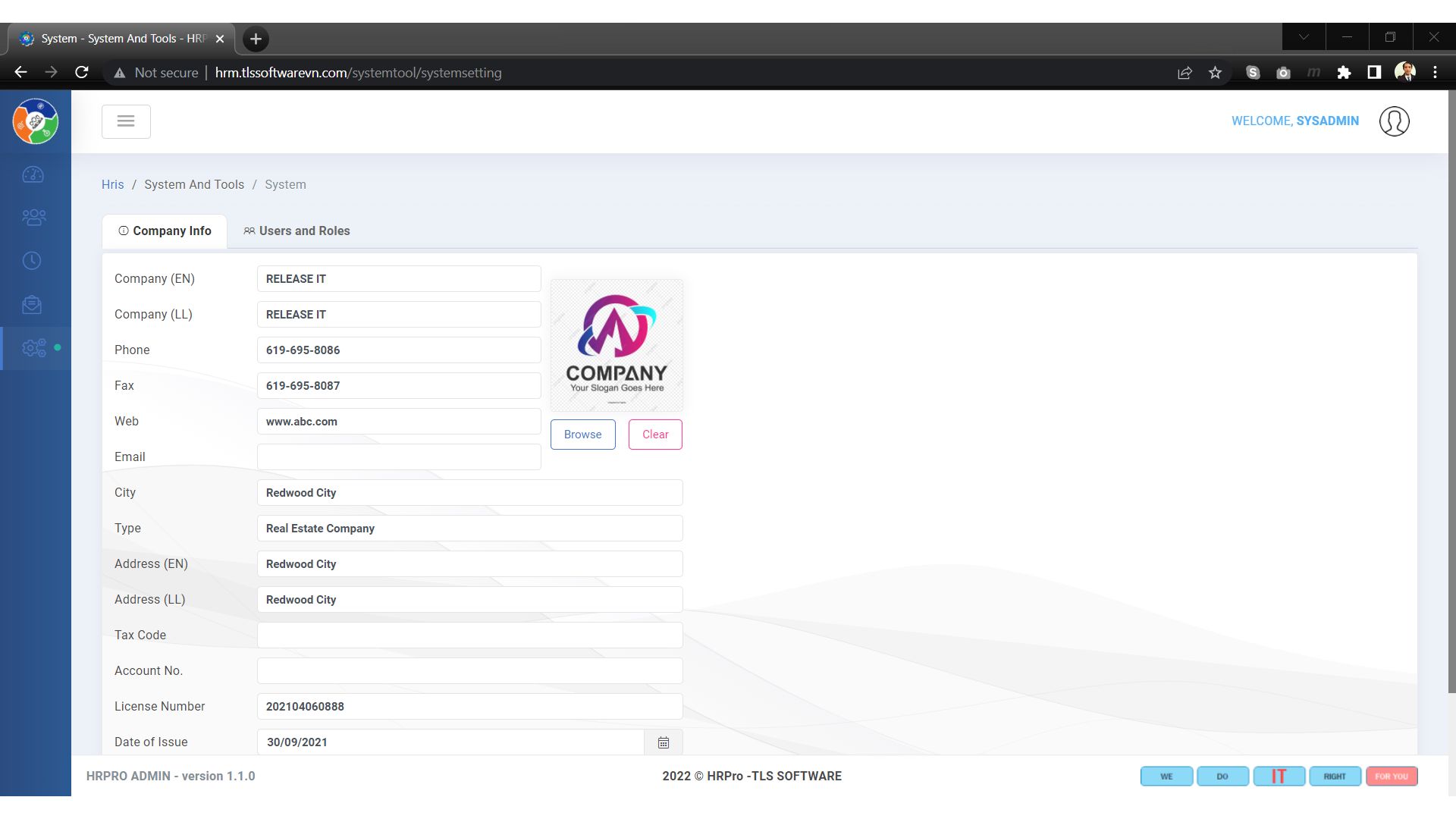Click Browse to upload logo
Screen dimensions: 1456x819
tap(582, 435)
